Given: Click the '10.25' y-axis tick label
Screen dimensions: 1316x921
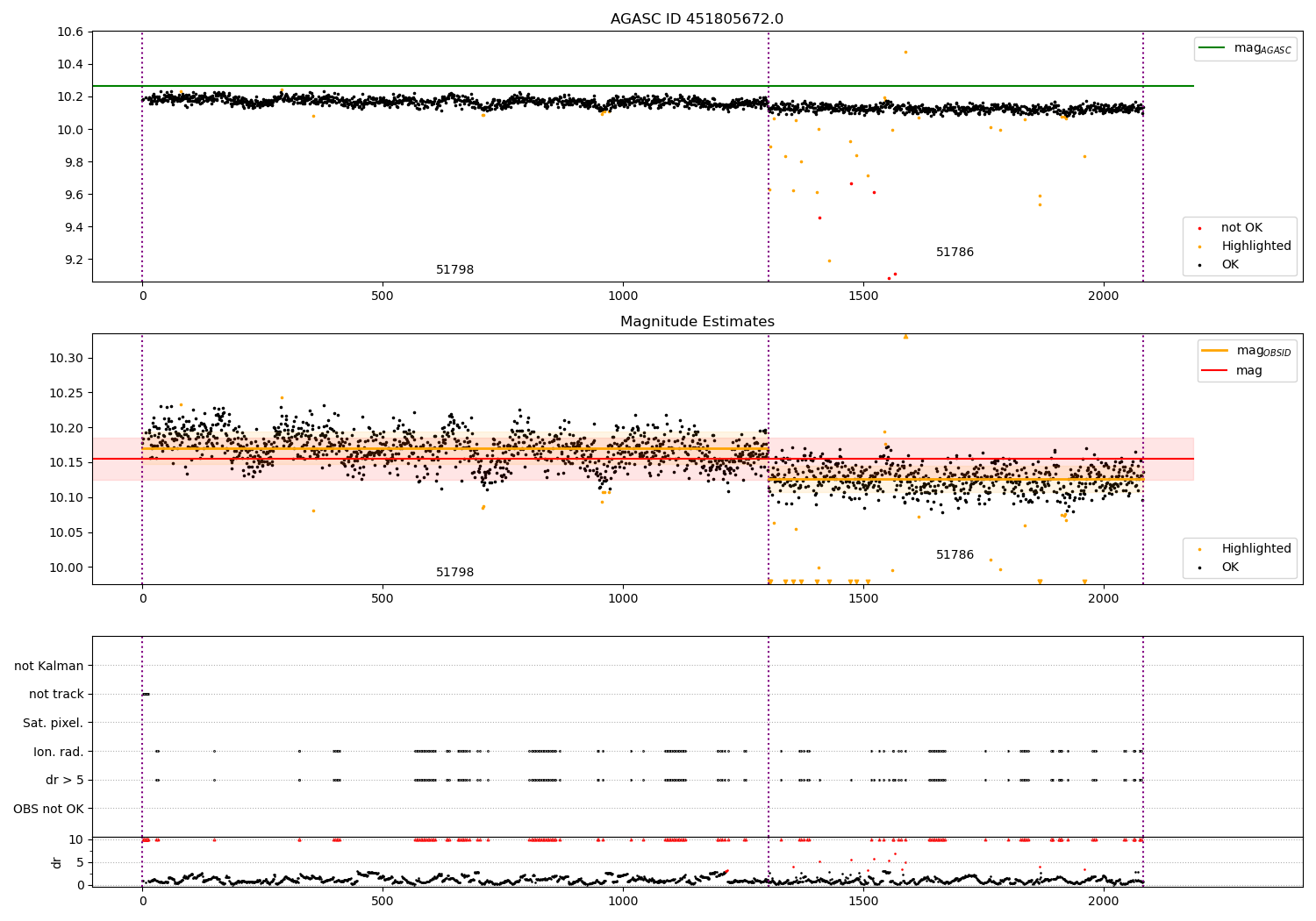Looking at the screenshot, I should [67, 393].
